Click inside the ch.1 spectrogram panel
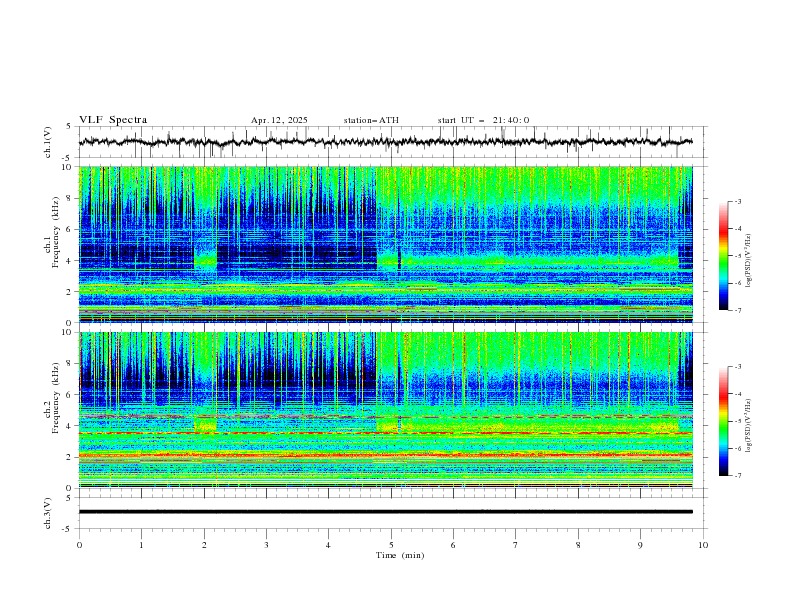 385,244
